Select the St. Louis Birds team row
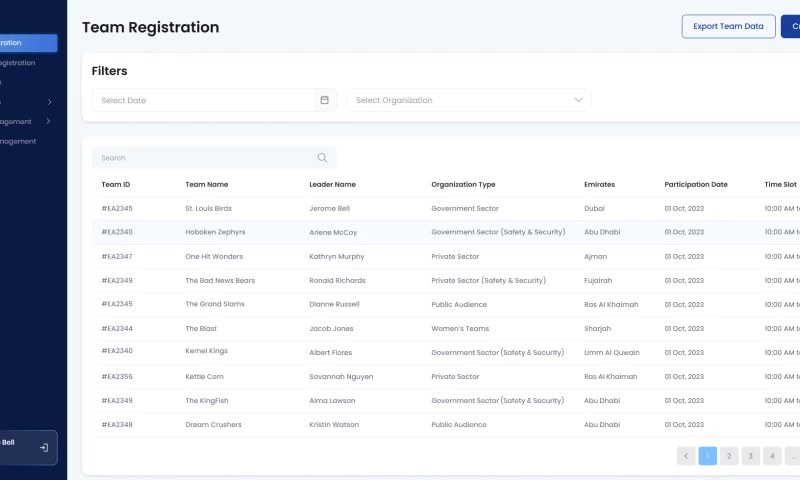This screenshot has height=480, width=800. click(208, 208)
